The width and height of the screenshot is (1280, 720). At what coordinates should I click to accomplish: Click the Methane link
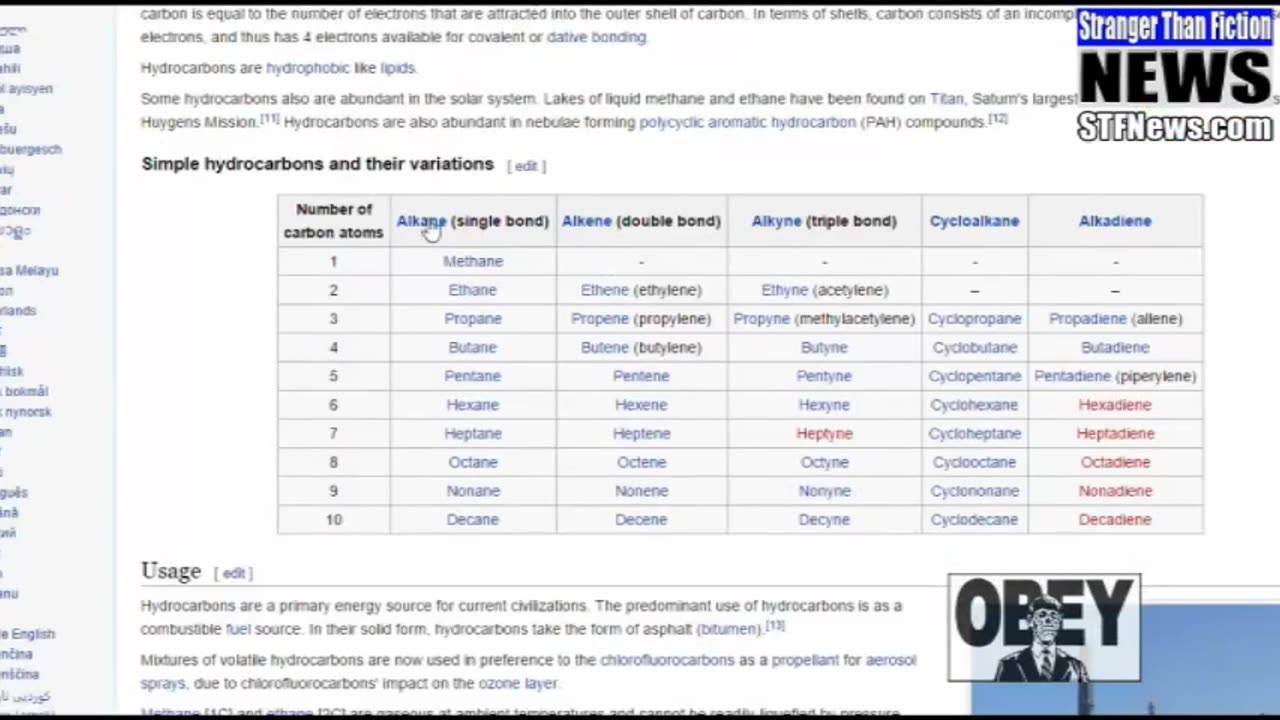pyautogui.click(x=473, y=261)
